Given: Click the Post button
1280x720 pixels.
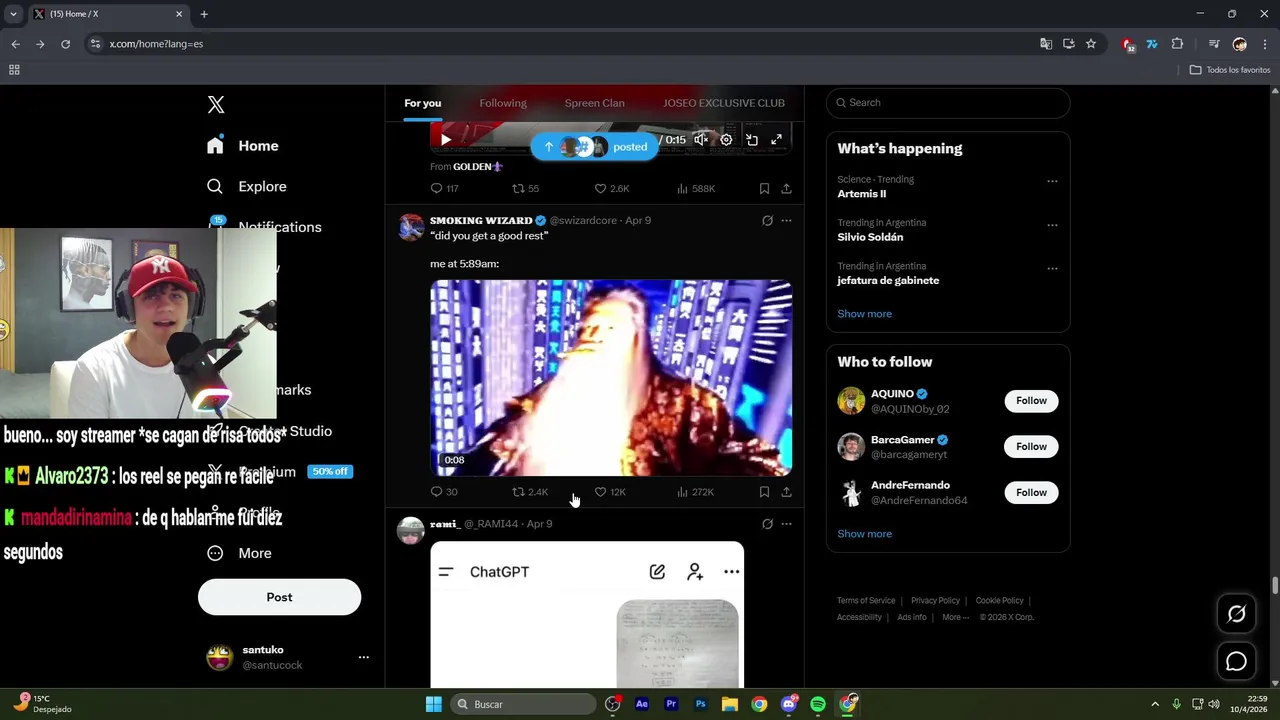Looking at the screenshot, I should (279, 597).
